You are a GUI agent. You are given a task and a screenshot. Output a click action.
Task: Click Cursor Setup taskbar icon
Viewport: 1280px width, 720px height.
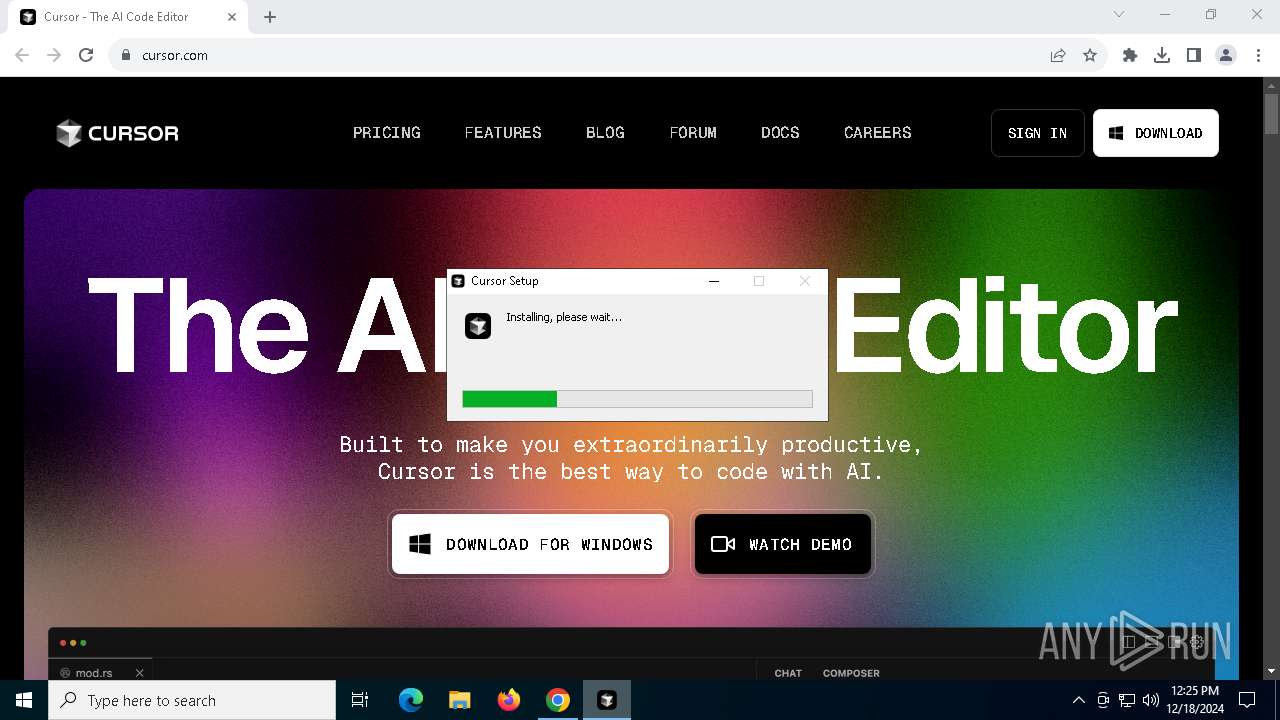pos(607,700)
